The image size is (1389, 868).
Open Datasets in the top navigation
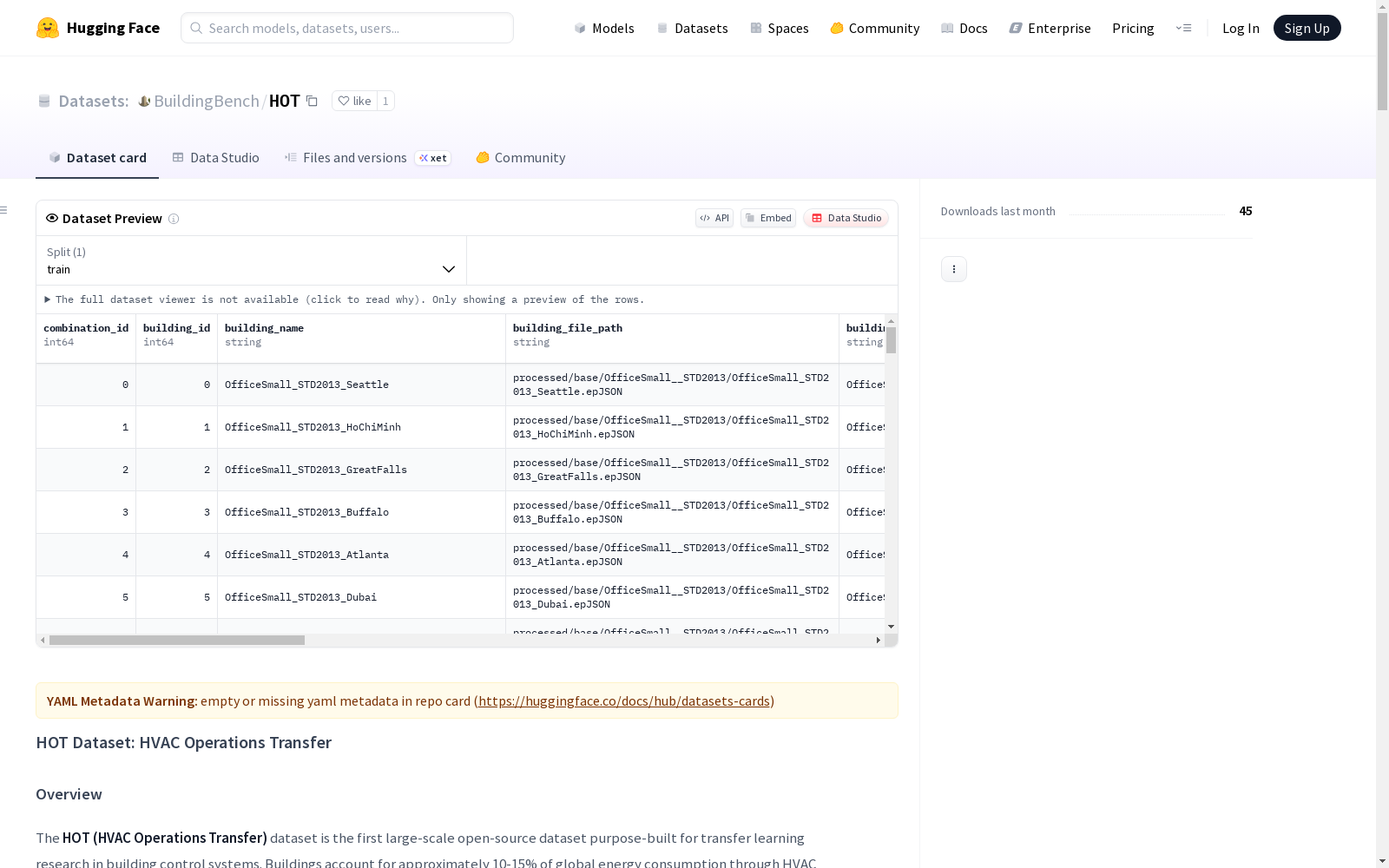pyautogui.click(x=692, y=28)
